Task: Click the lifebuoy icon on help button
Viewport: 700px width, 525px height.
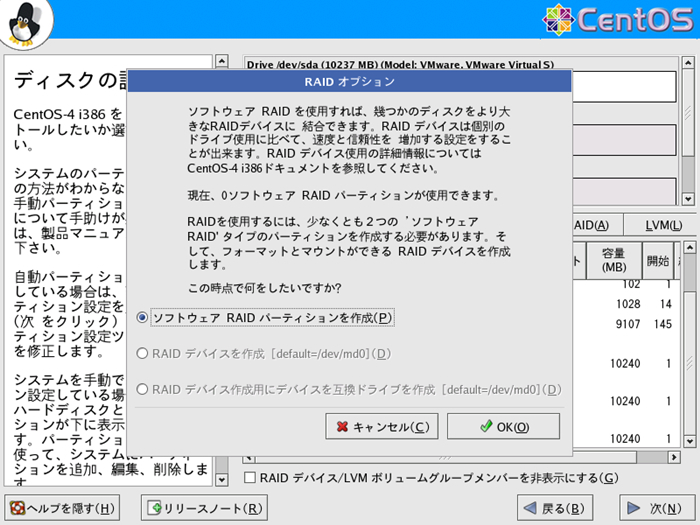Action: (x=17, y=508)
